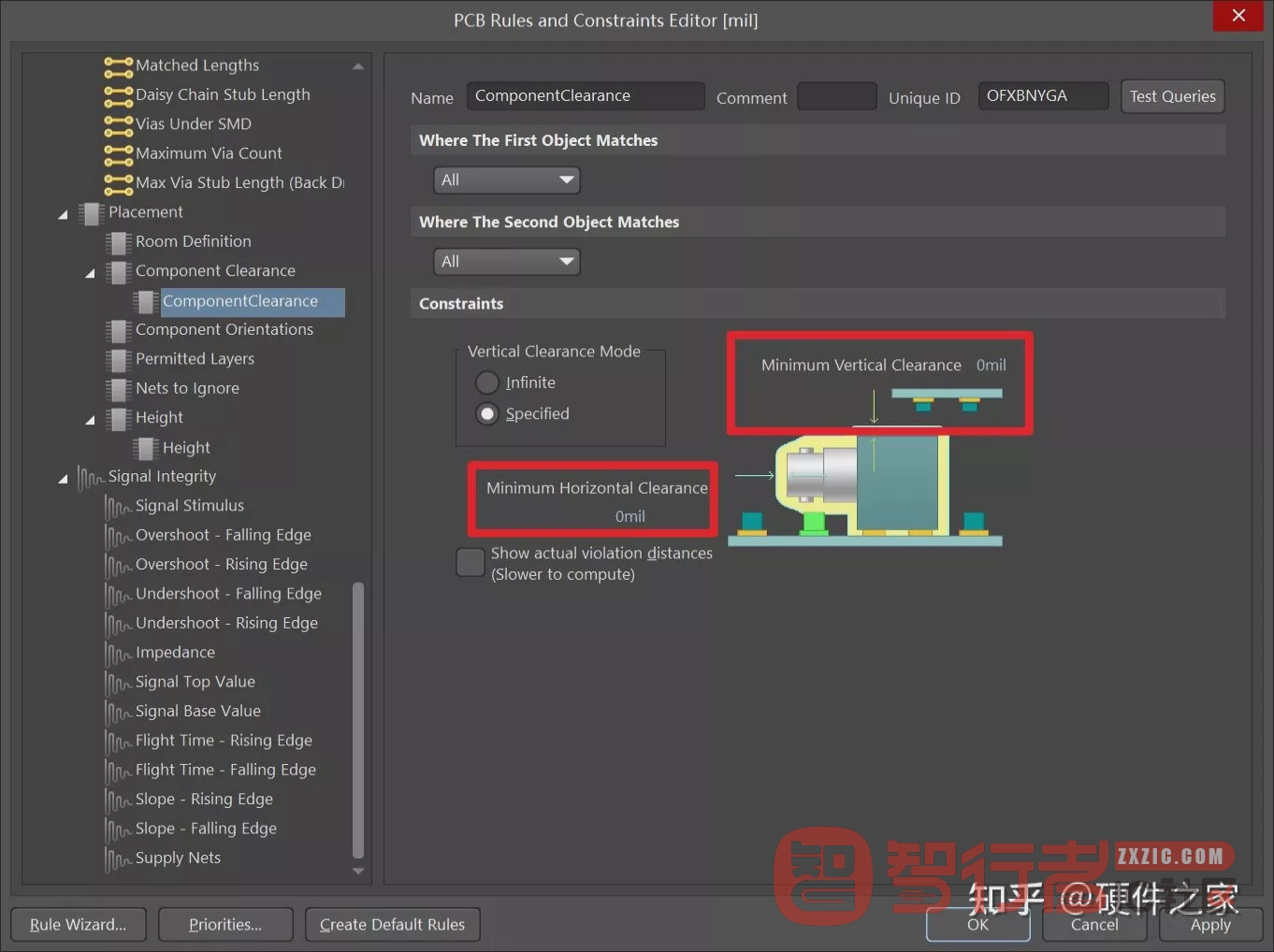
Task: Collapse the Component Clearance rule group
Action: (90, 273)
